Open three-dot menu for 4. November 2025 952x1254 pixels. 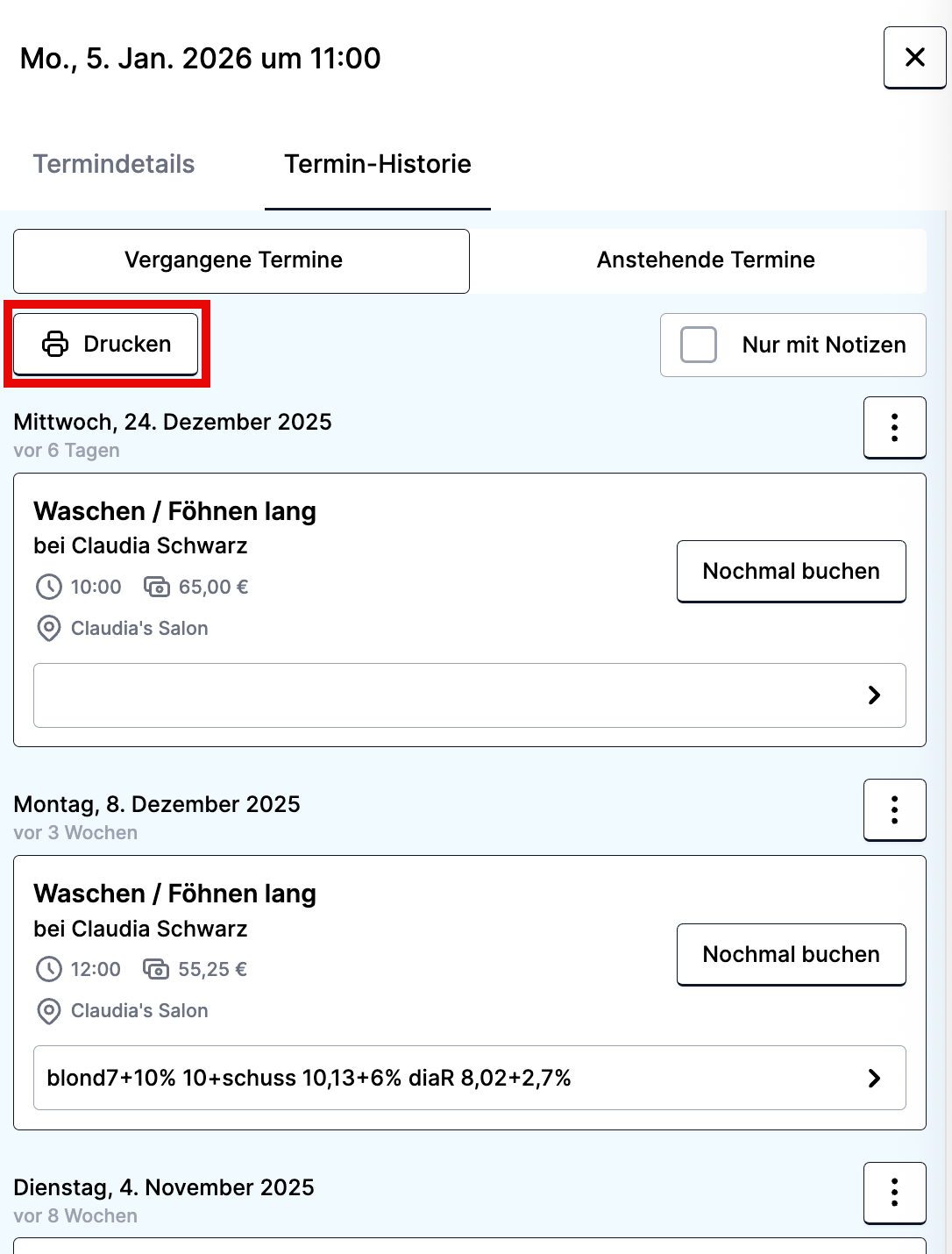click(894, 1193)
